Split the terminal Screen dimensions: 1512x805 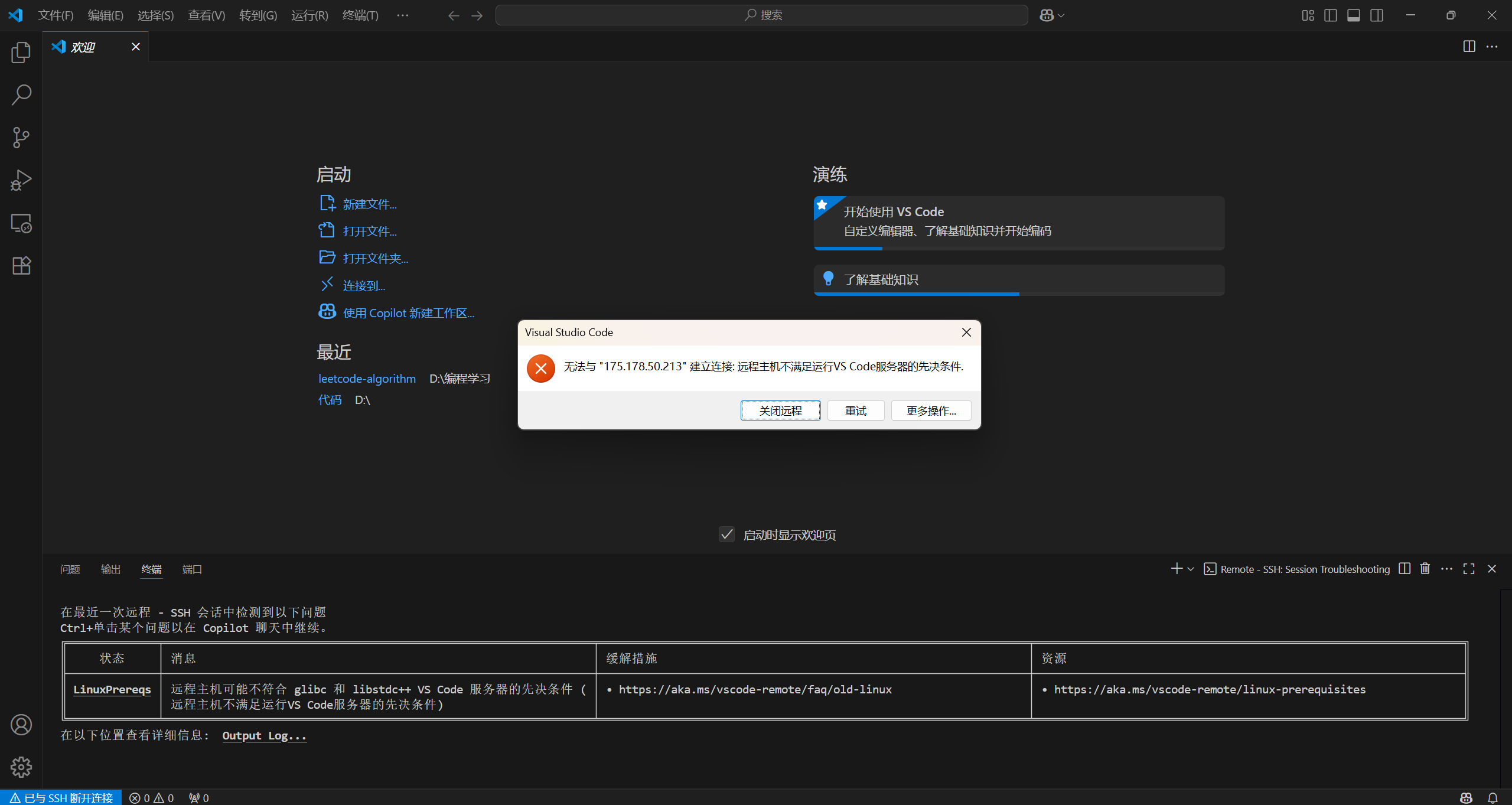[1405, 569]
